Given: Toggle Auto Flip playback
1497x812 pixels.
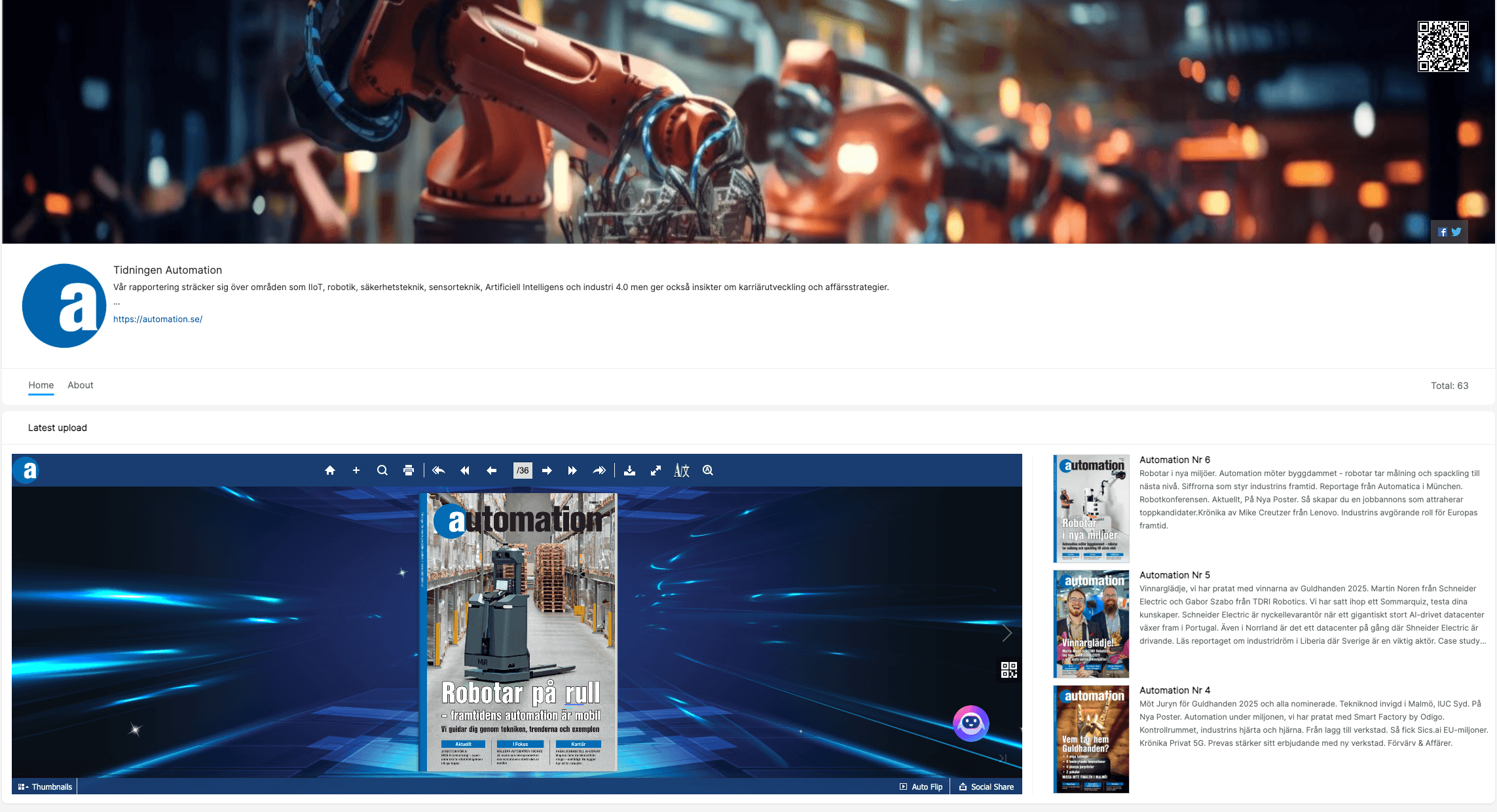Looking at the screenshot, I should point(921,786).
